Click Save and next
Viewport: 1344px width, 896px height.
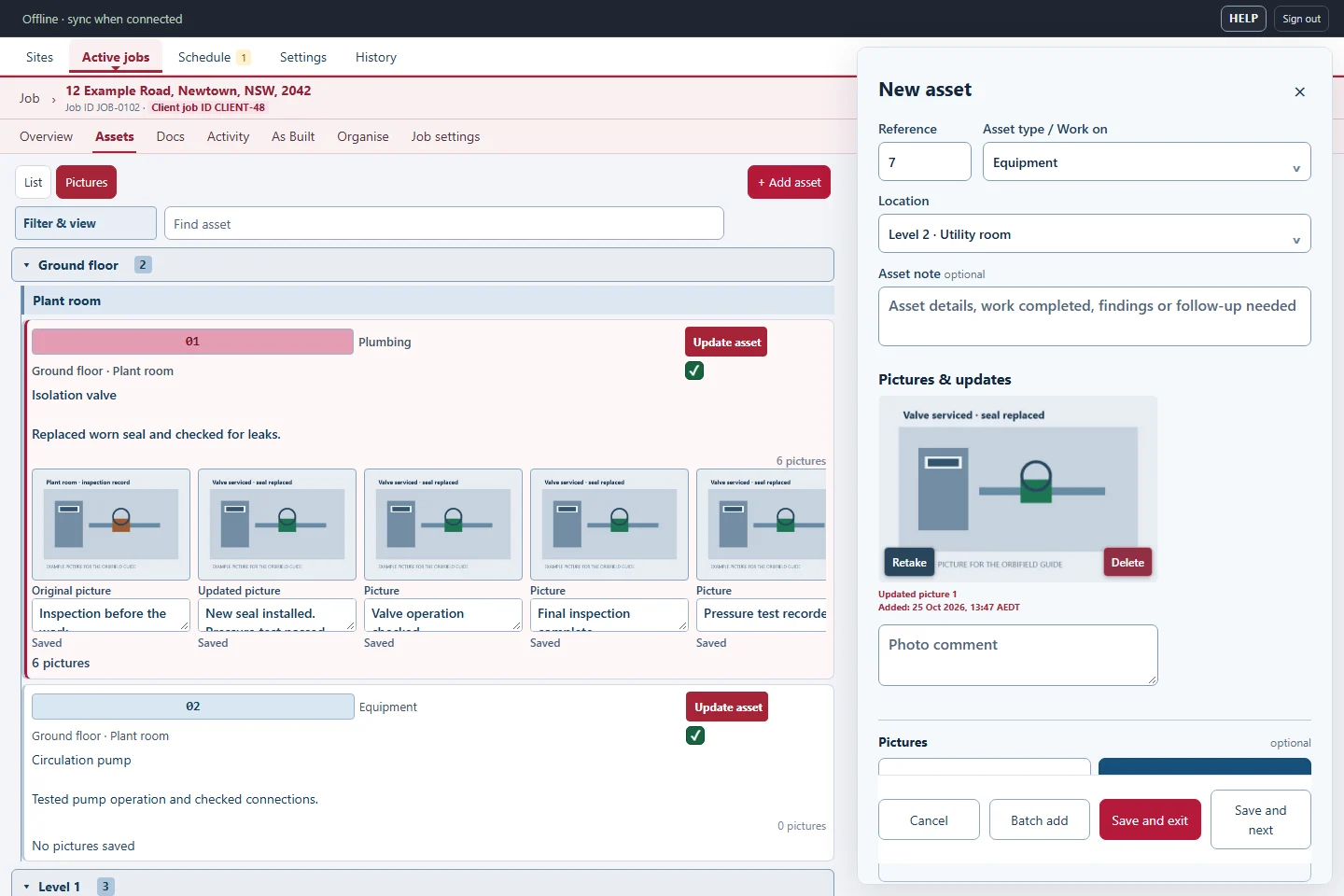click(1260, 819)
